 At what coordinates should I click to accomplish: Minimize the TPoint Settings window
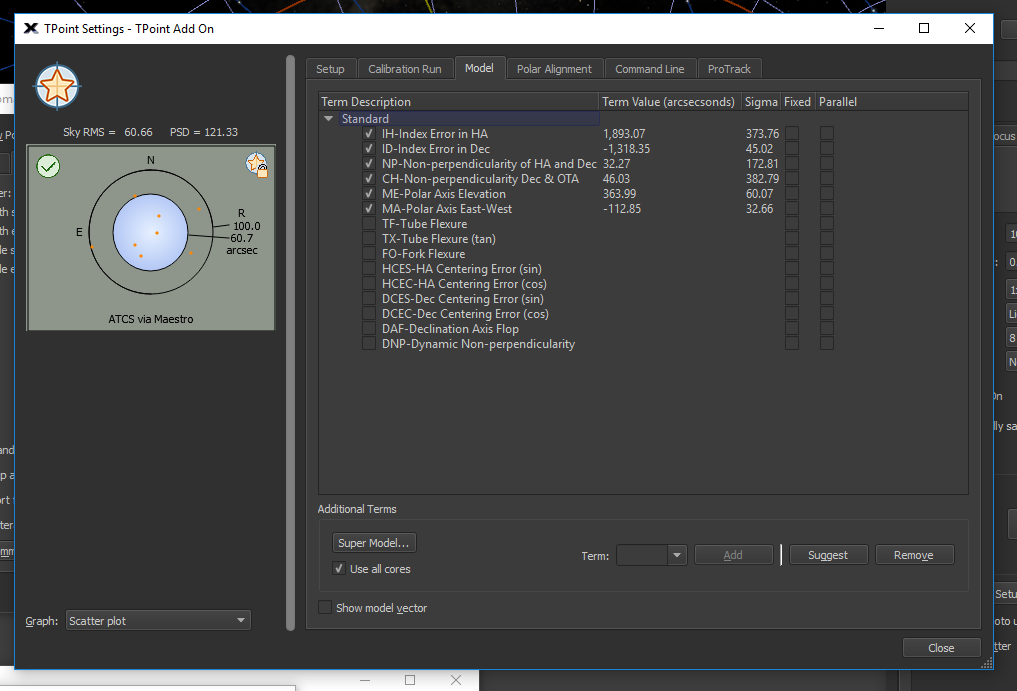click(x=879, y=28)
